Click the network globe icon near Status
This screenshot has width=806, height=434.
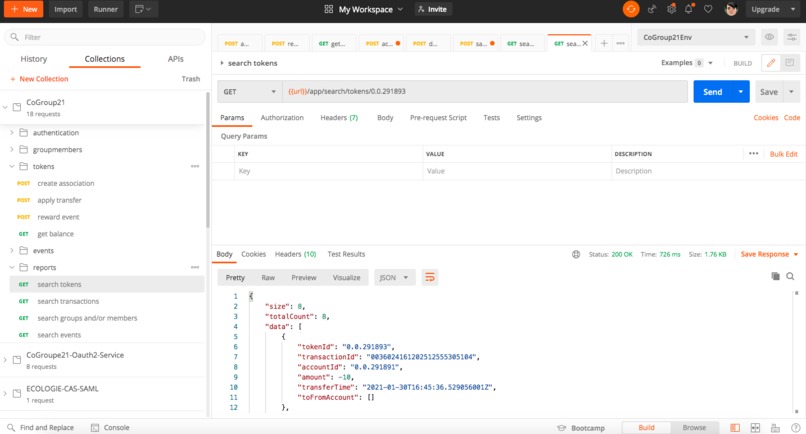(x=576, y=254)
